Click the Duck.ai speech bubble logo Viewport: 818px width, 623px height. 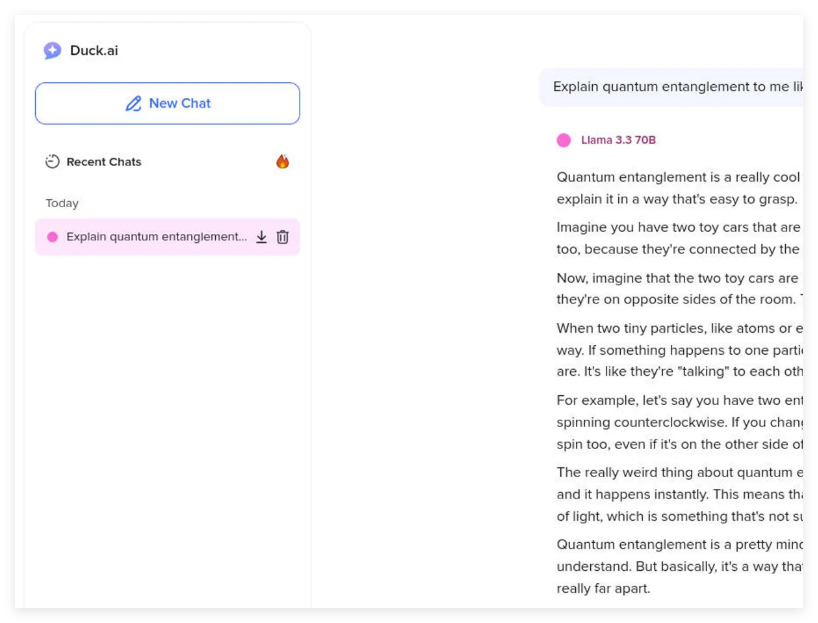(52, 50)
